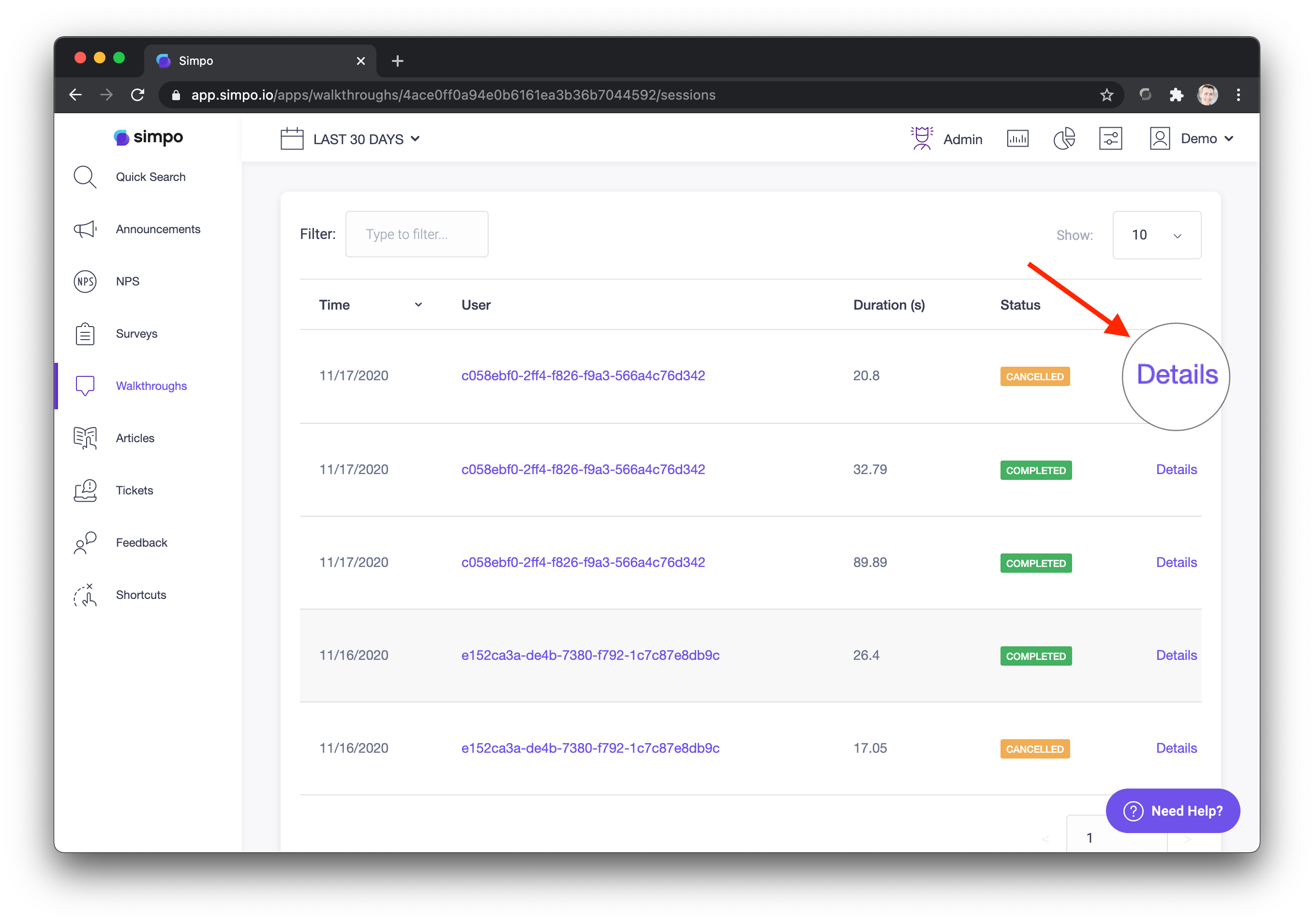This screenshot has height=924, width=1314.
Task: Bookmark this page with star icon
Action: pyautogui.click(x=1106, y=95)
